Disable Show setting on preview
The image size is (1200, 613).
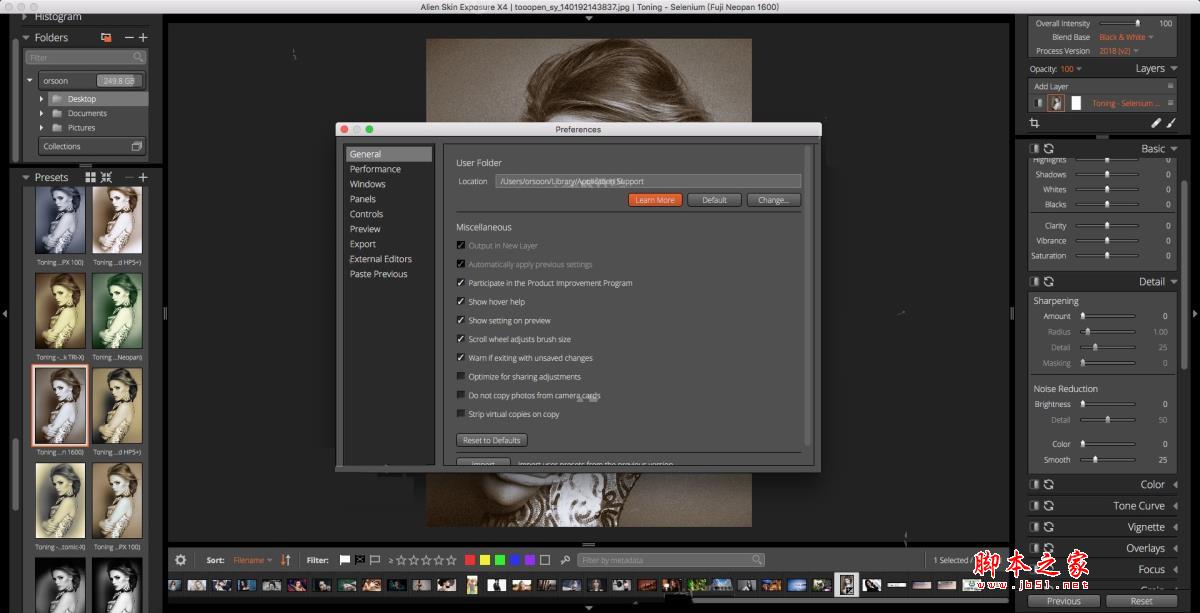point(461,321)
